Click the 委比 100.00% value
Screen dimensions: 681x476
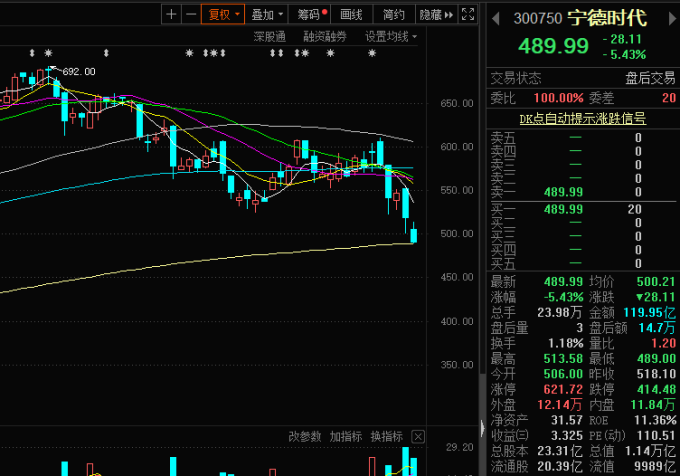point(559,98)
